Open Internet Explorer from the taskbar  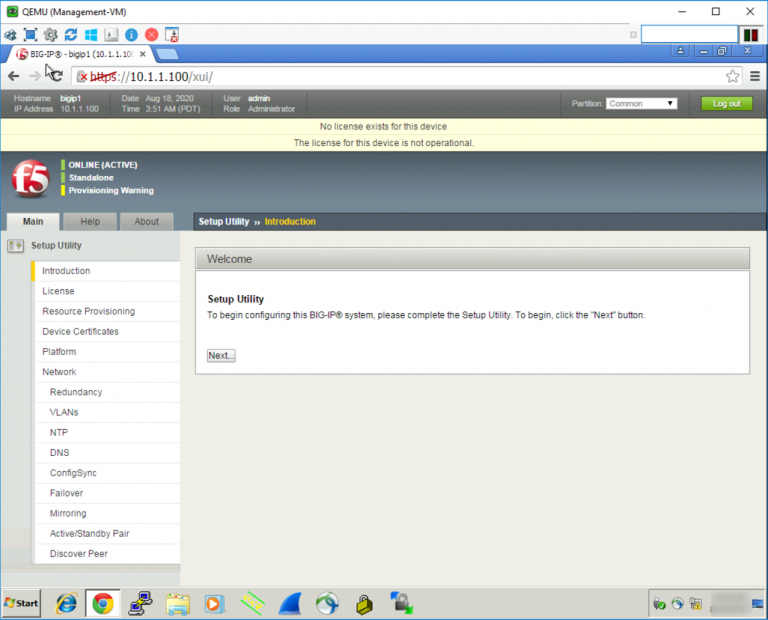tap(66, 603)
